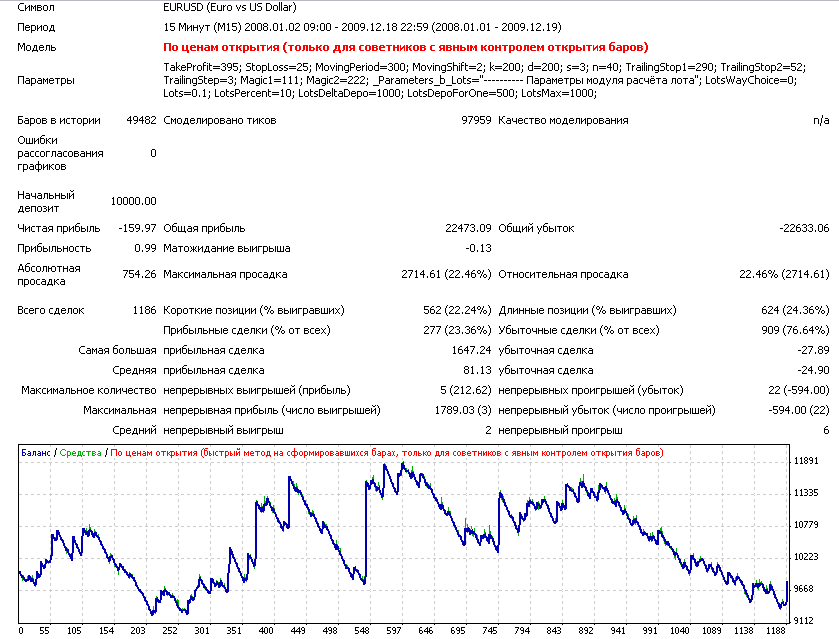Viewport: 839px width, 639px height.
Task: Click chart x-axis label '1188'
Action: [776, 631]
